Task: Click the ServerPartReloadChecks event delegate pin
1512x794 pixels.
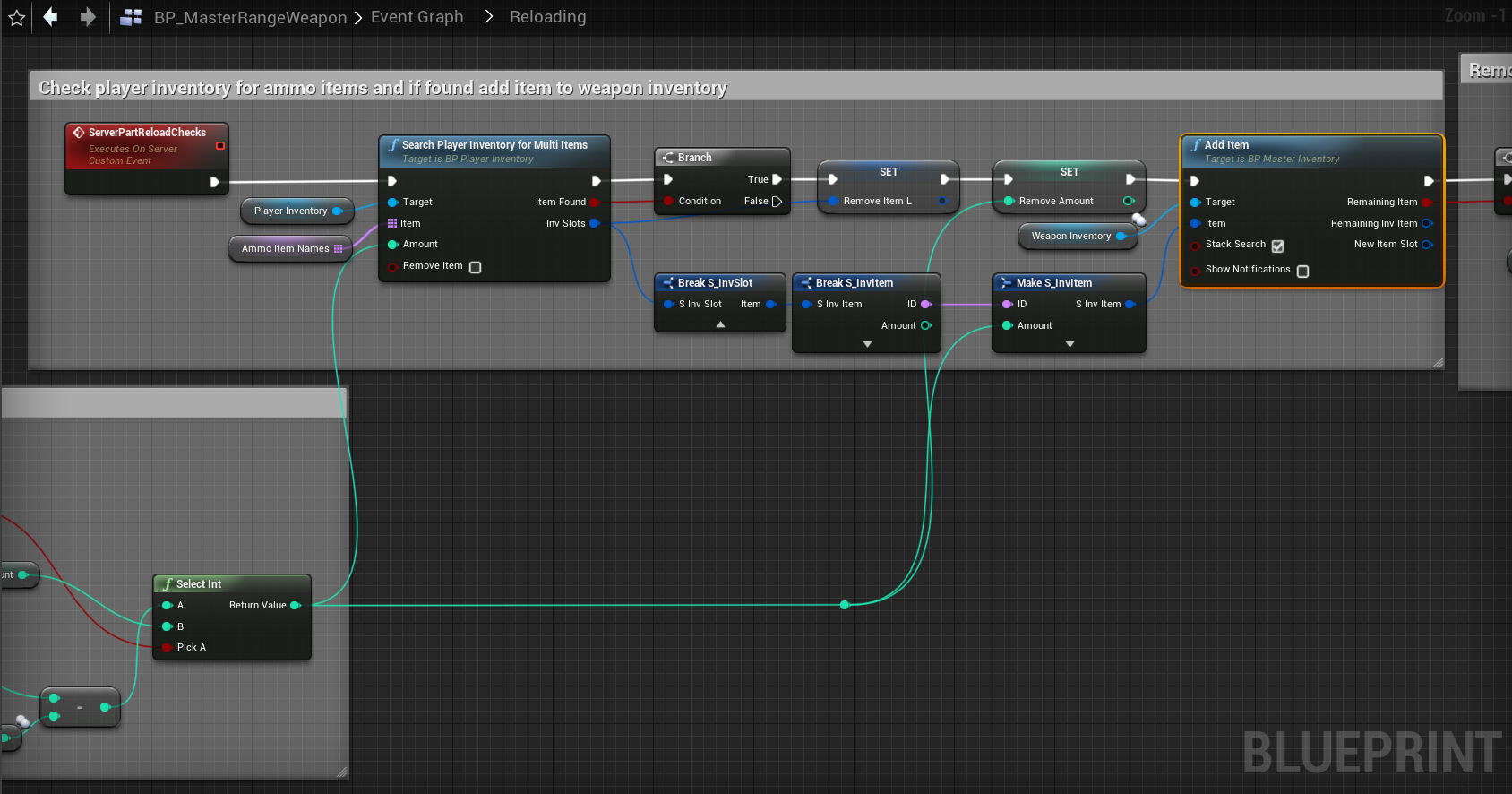Action: pyautogui.click(x=220, y=145)
